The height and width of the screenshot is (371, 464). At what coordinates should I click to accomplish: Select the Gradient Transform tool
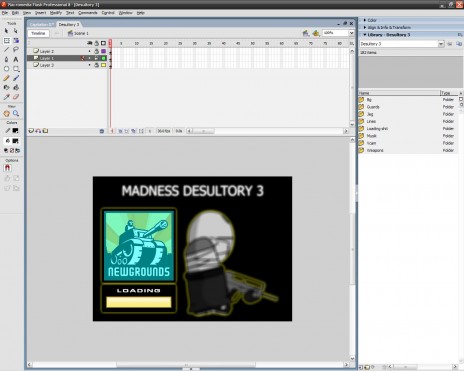click(x=16, y=41)
